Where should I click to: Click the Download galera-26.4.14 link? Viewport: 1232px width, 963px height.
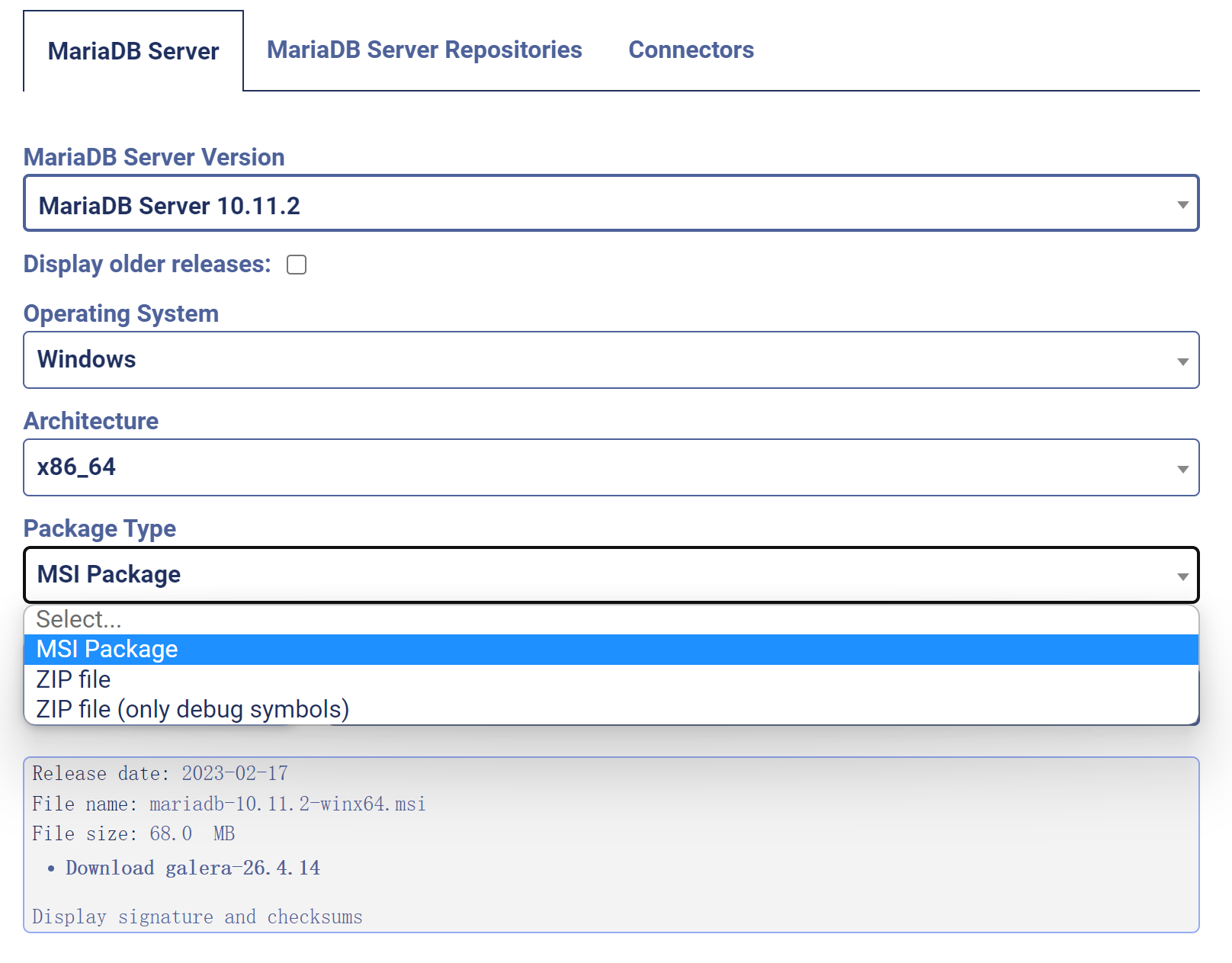coord(193,868)
